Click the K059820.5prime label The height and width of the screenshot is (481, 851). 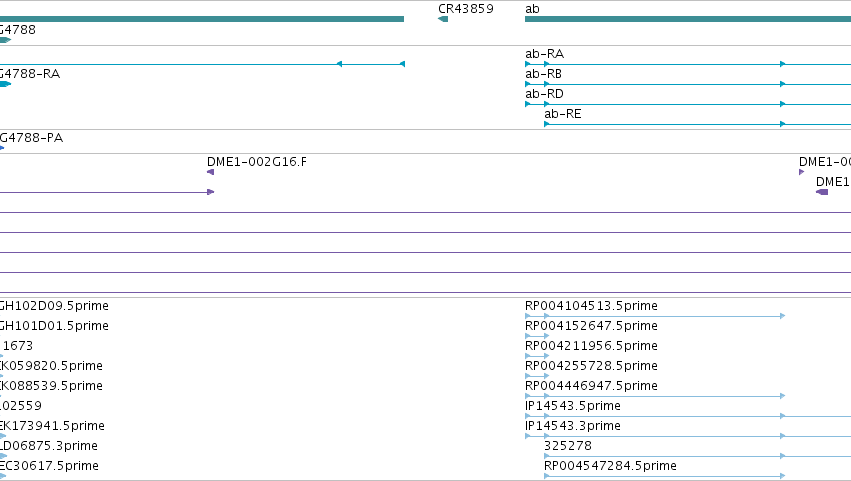click(51, 366)
